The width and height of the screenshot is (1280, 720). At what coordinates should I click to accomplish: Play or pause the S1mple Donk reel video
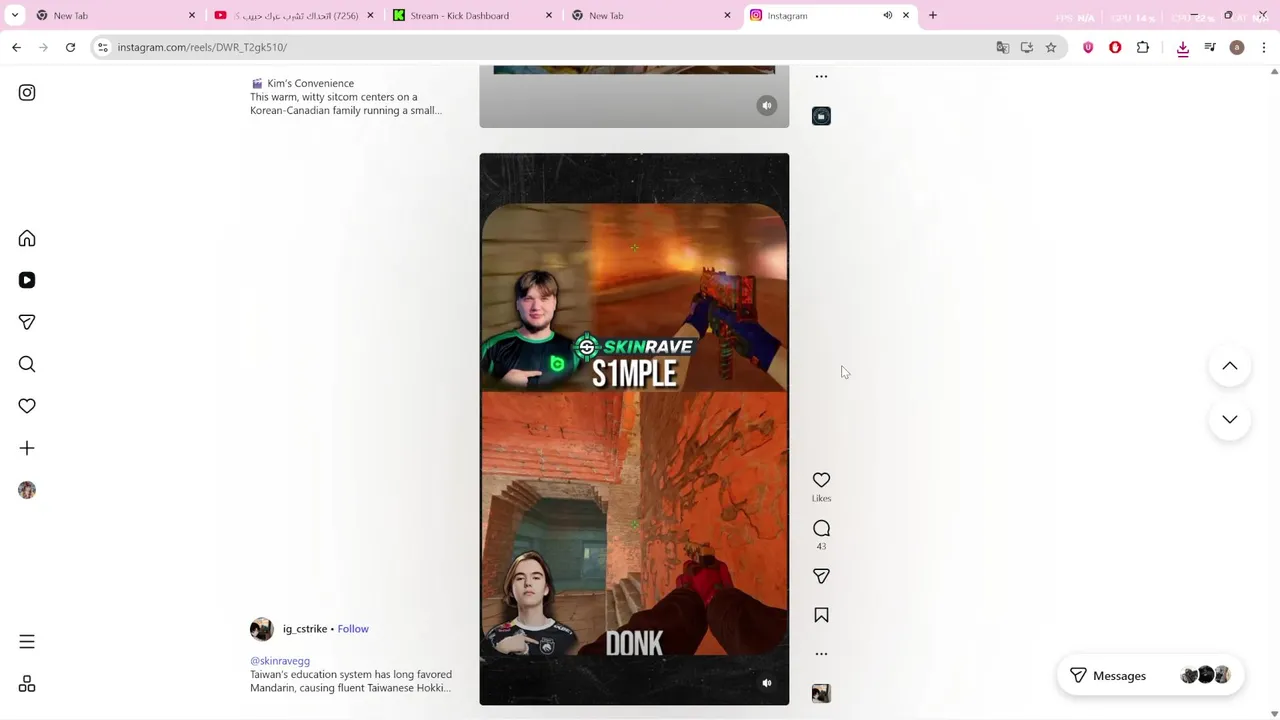tap(634, 429)
